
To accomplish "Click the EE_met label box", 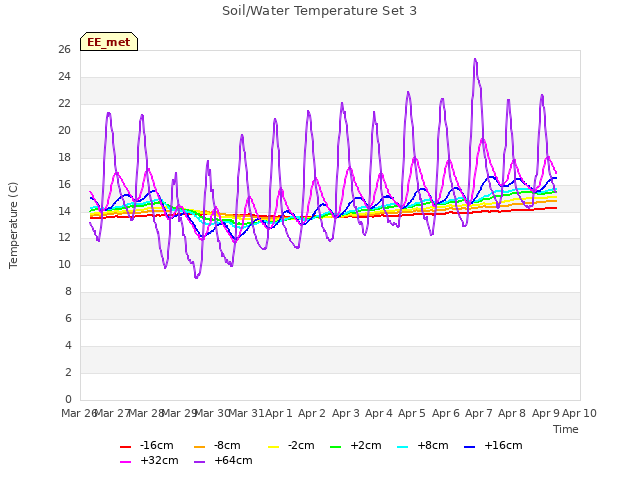I will (109, 42).
